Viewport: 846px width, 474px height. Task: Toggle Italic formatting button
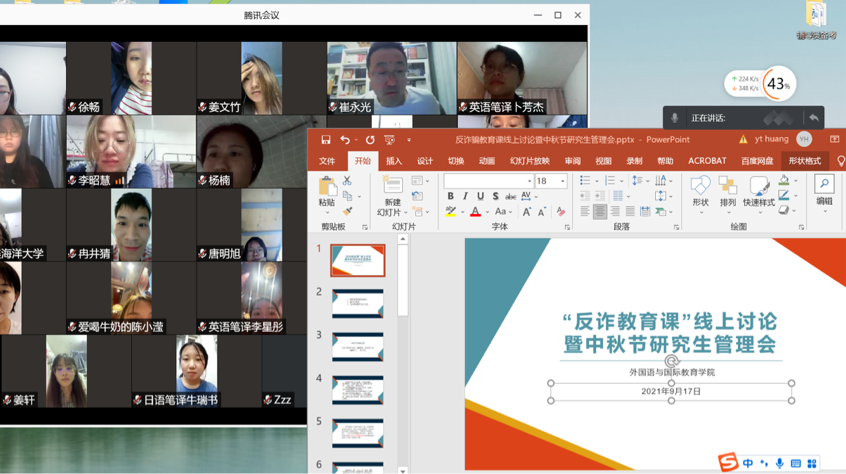click(465, 197)
